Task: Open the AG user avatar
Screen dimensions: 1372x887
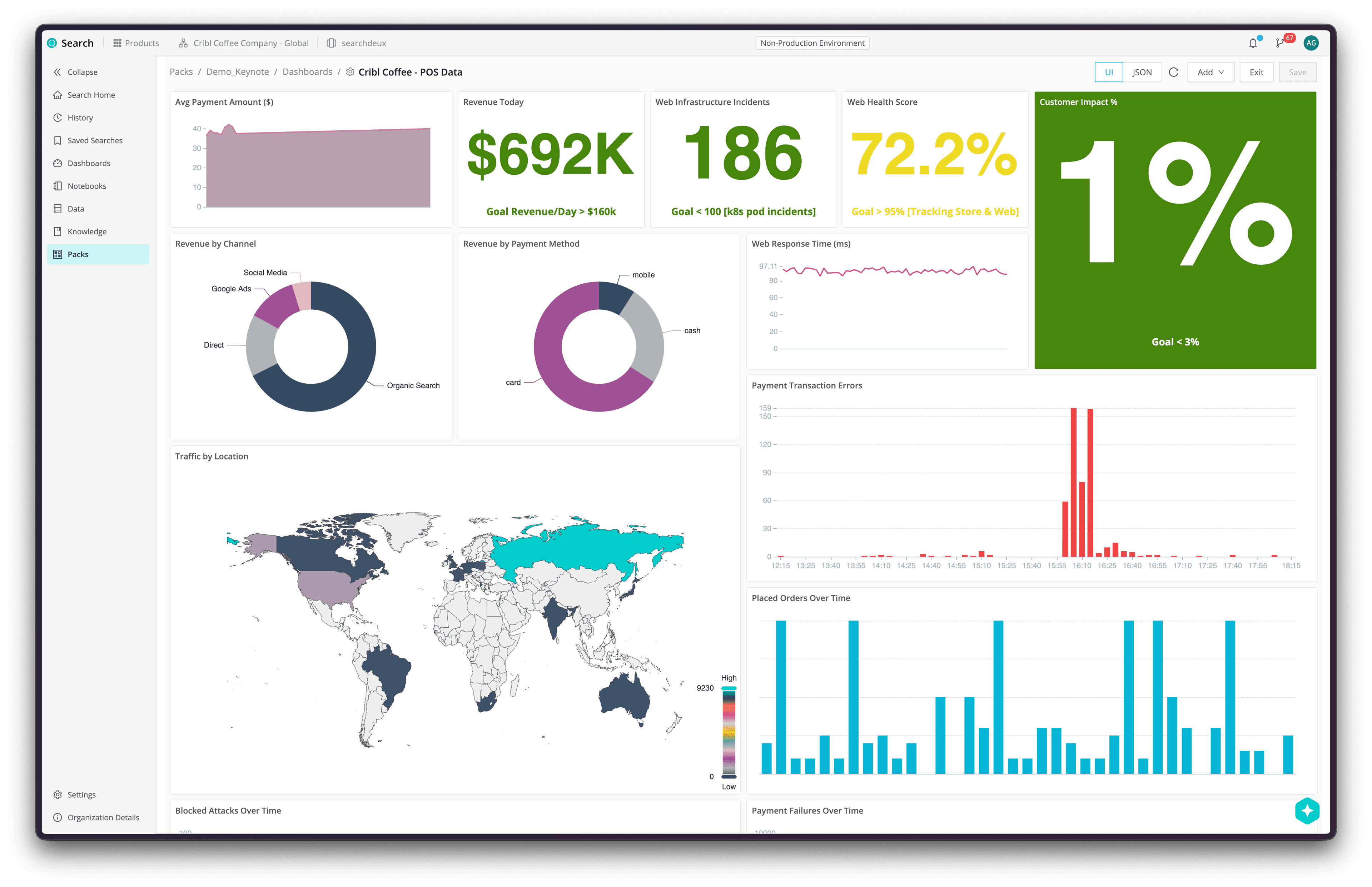Action: click(x=1311, y=43)
